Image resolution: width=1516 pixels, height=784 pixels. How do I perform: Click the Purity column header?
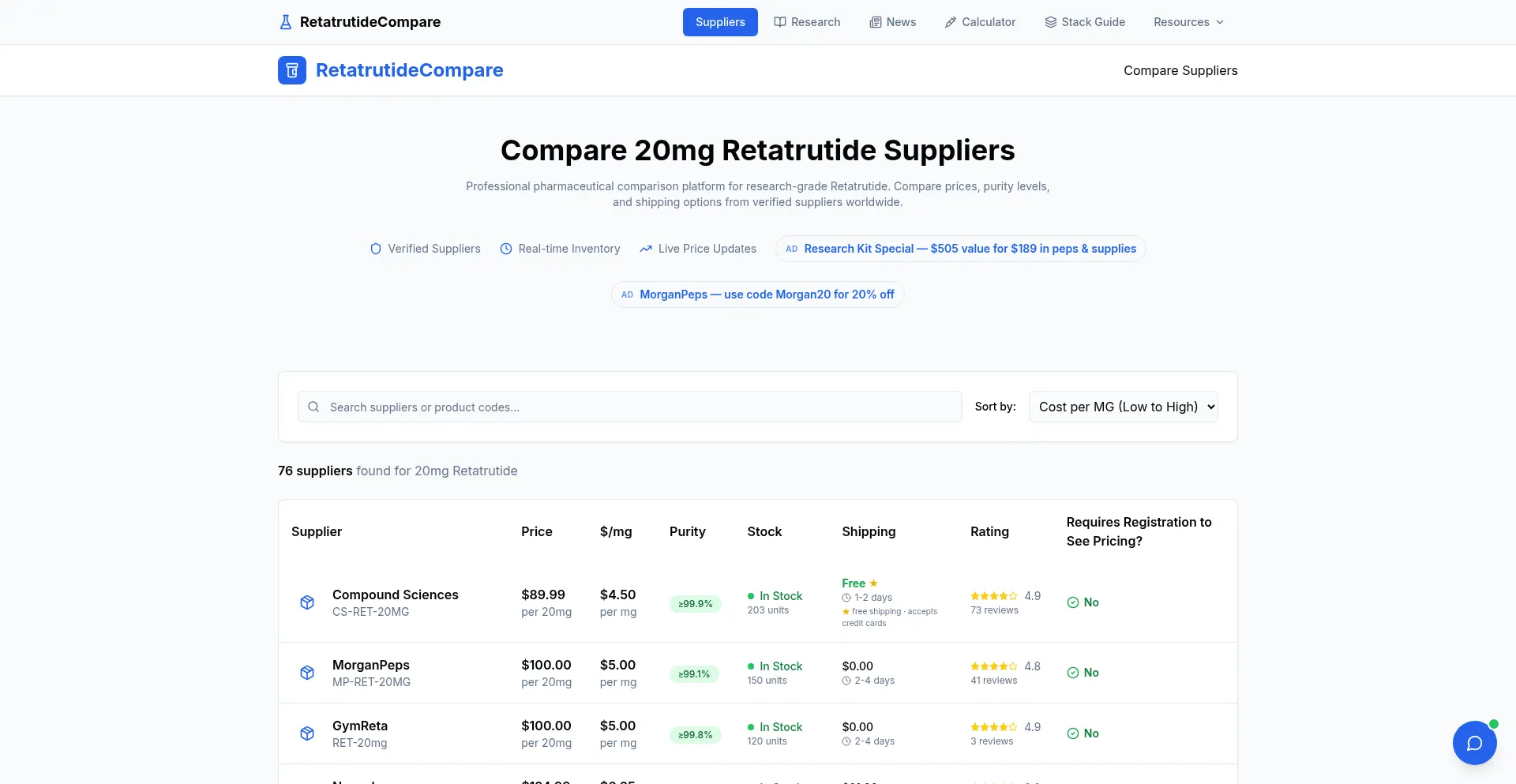[688, 531]
